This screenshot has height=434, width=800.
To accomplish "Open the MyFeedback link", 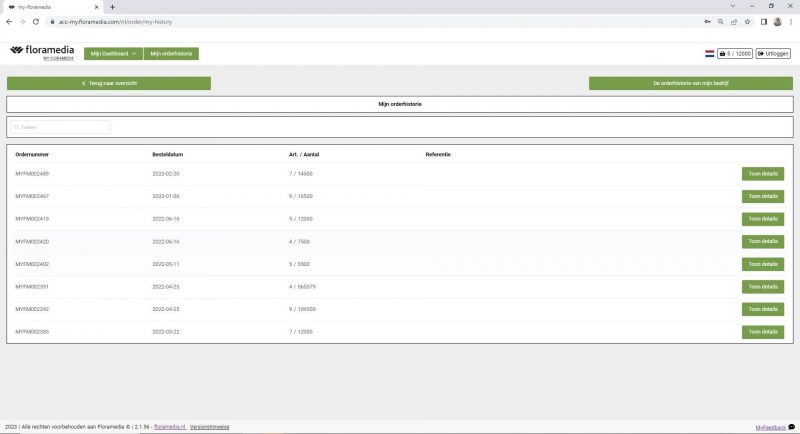I will coord(770,427).
